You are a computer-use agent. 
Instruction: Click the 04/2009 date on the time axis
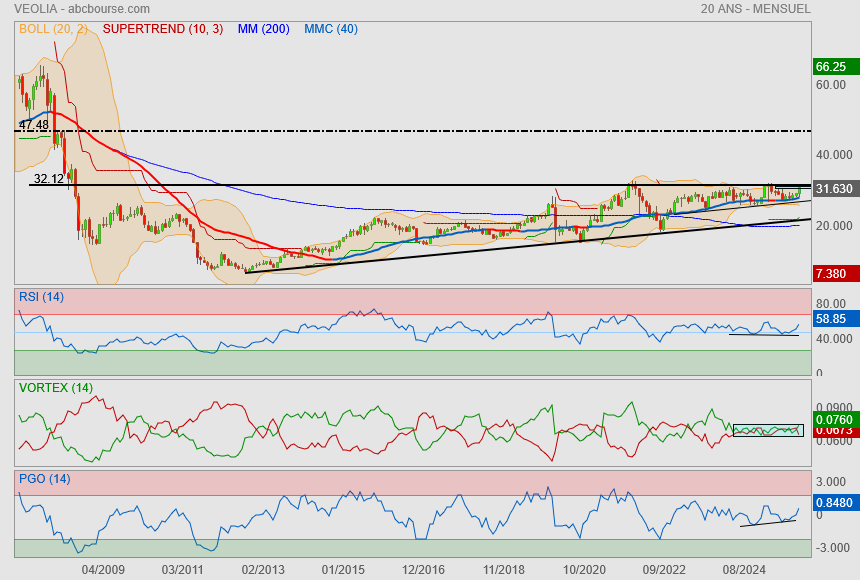coord(103,568)
